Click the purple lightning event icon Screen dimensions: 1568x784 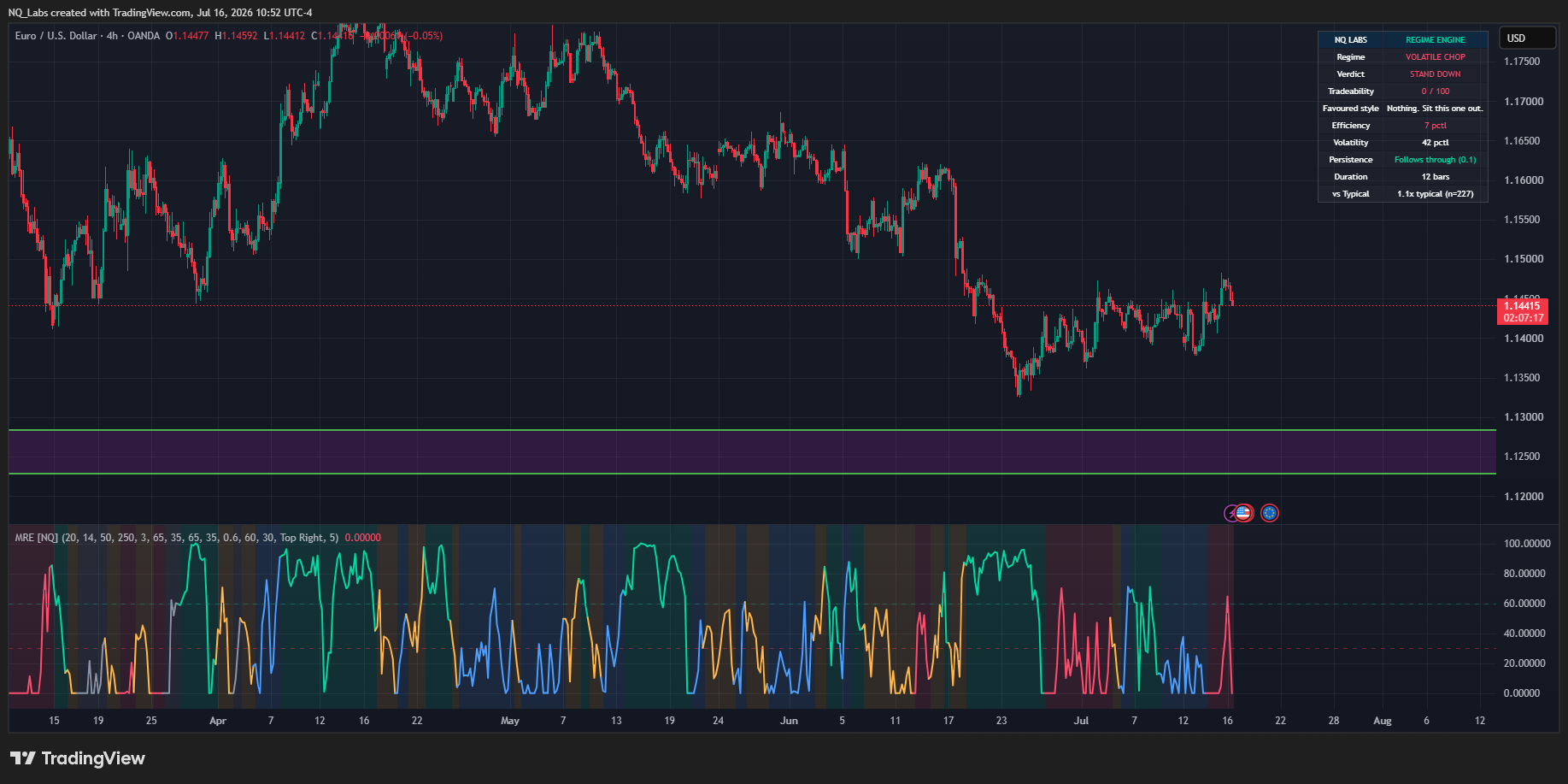[x=1230, y=513]
